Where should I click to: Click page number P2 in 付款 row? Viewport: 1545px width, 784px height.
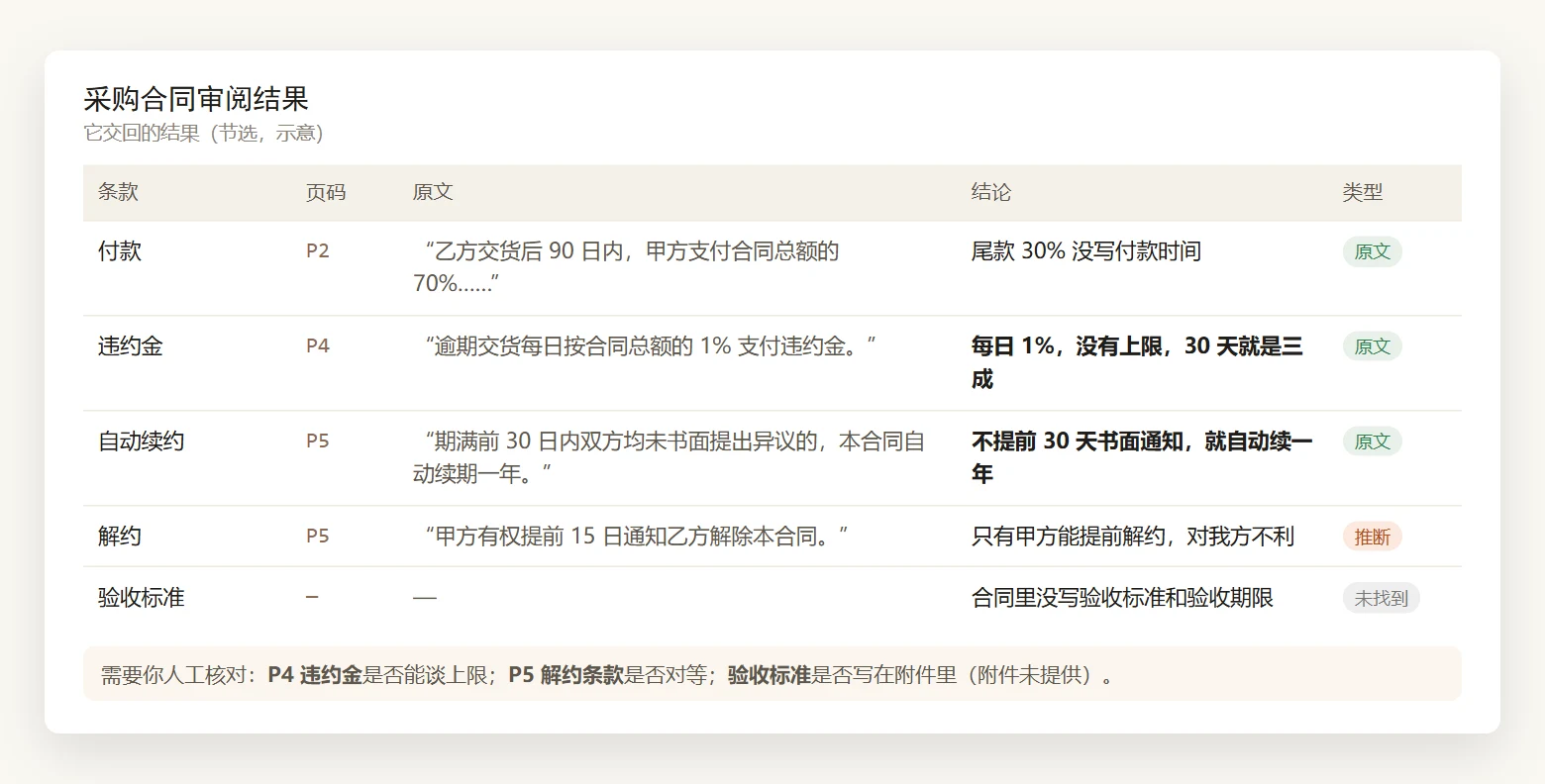pos(317,251)
